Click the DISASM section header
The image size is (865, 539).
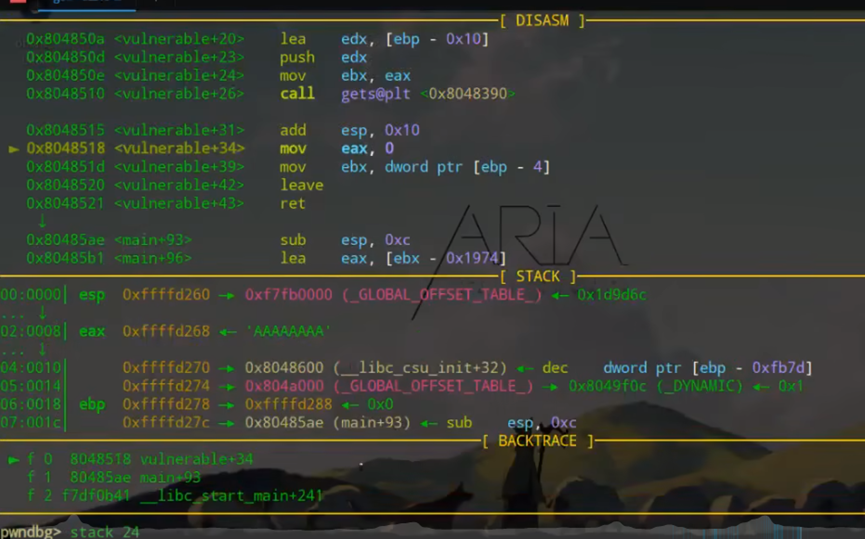tap(550, 20)
